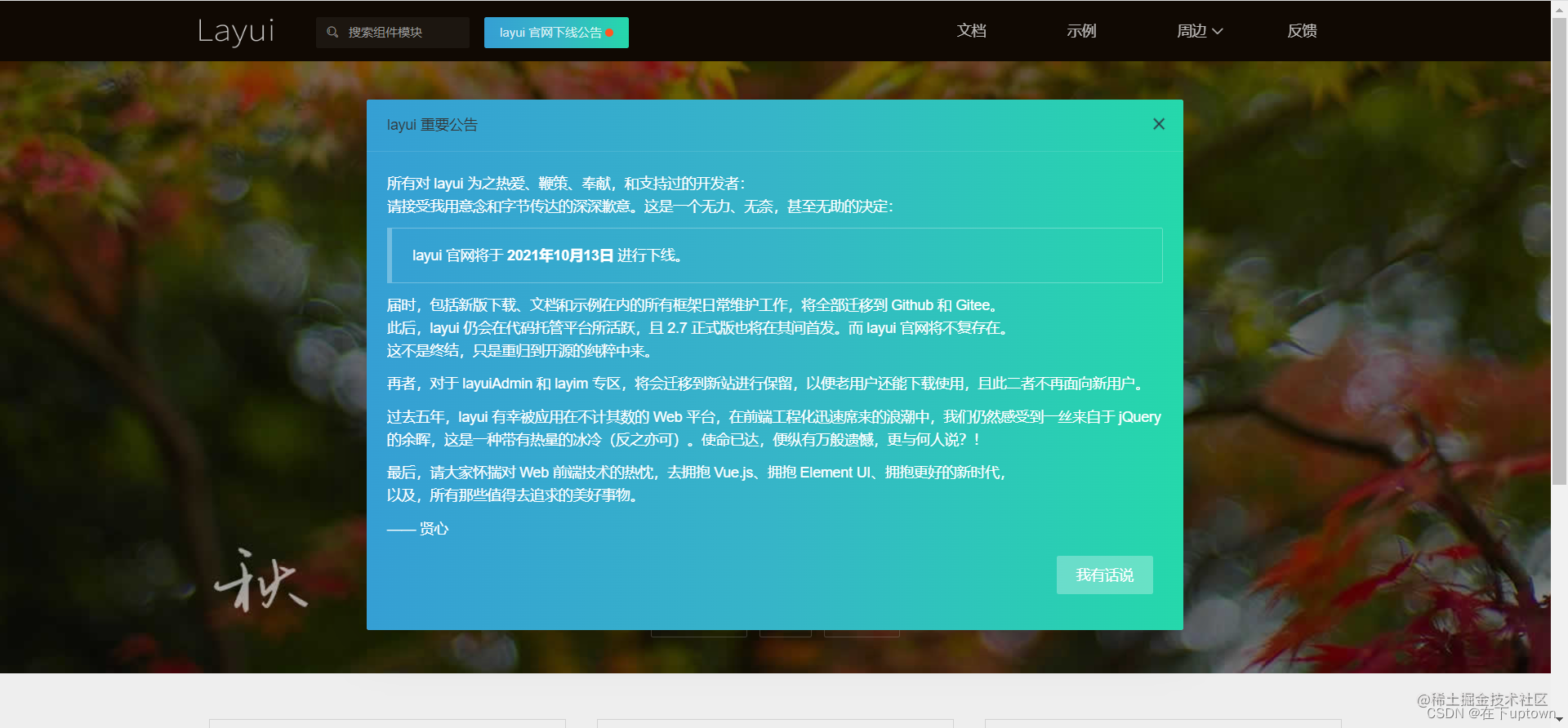
Task: Click paragraph about layuiAdmin 和 layim 专区
Action: tap(768, 384)
